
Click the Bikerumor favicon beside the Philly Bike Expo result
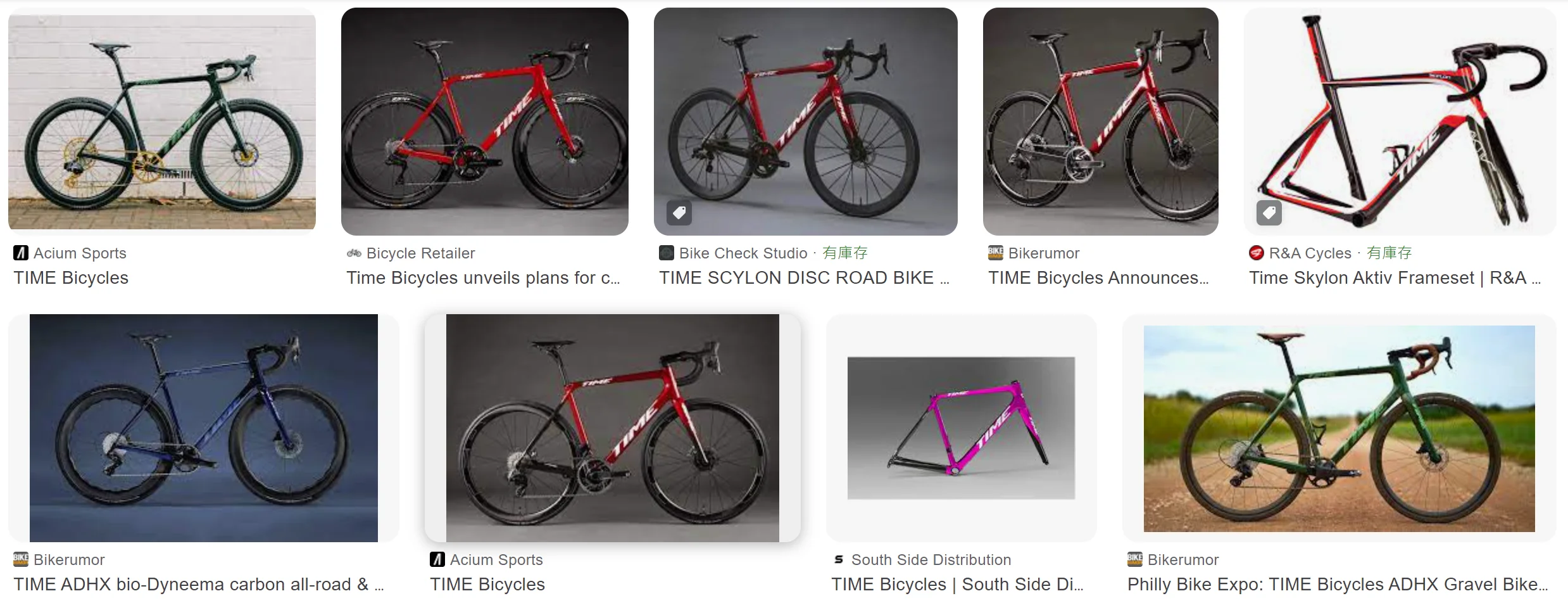click(x=1135, y=560)
